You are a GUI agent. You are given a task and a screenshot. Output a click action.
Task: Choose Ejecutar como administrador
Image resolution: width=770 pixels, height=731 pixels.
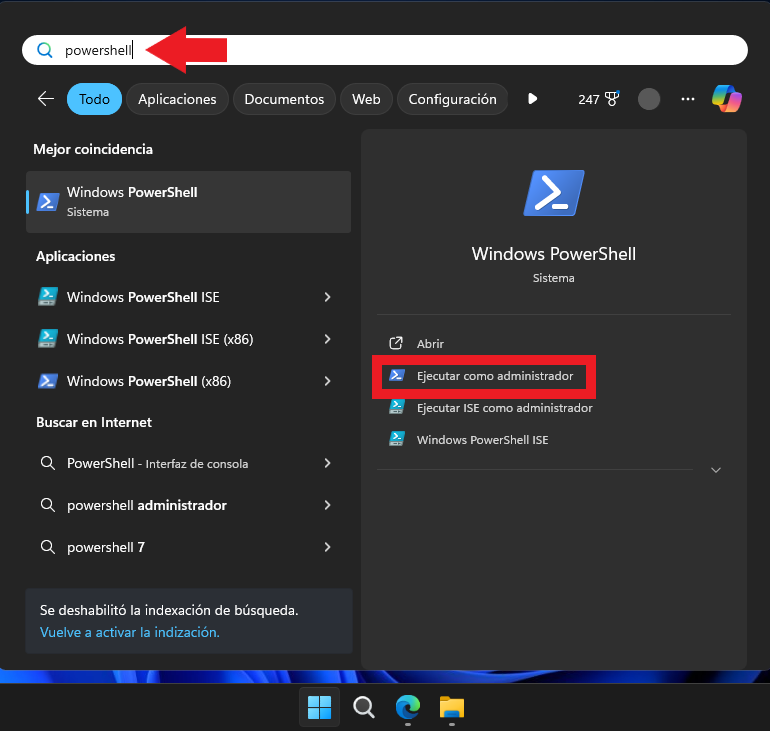point(495,376)
